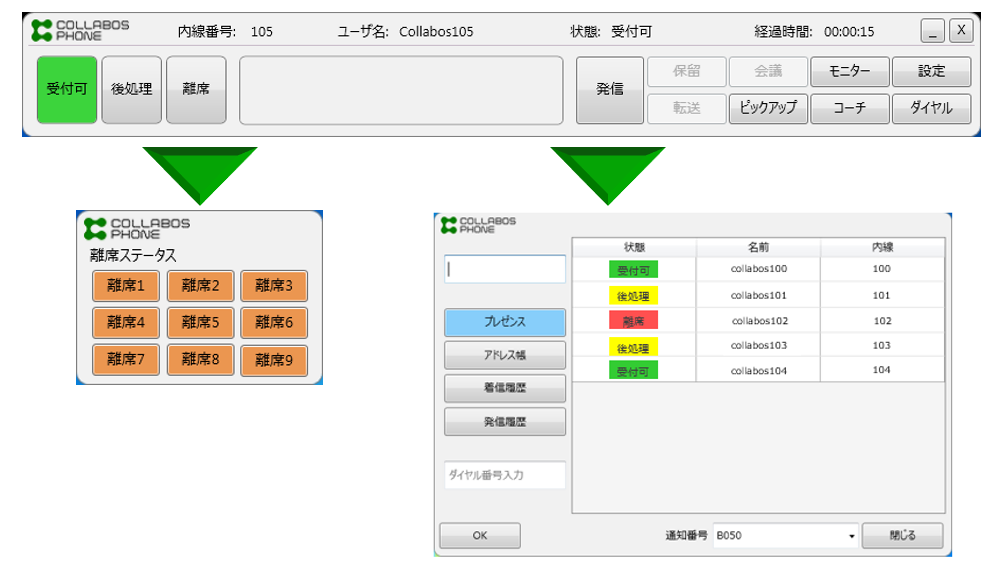
Task: Set status to 受付可 (green button)
Action: click(x=67, y=89)
